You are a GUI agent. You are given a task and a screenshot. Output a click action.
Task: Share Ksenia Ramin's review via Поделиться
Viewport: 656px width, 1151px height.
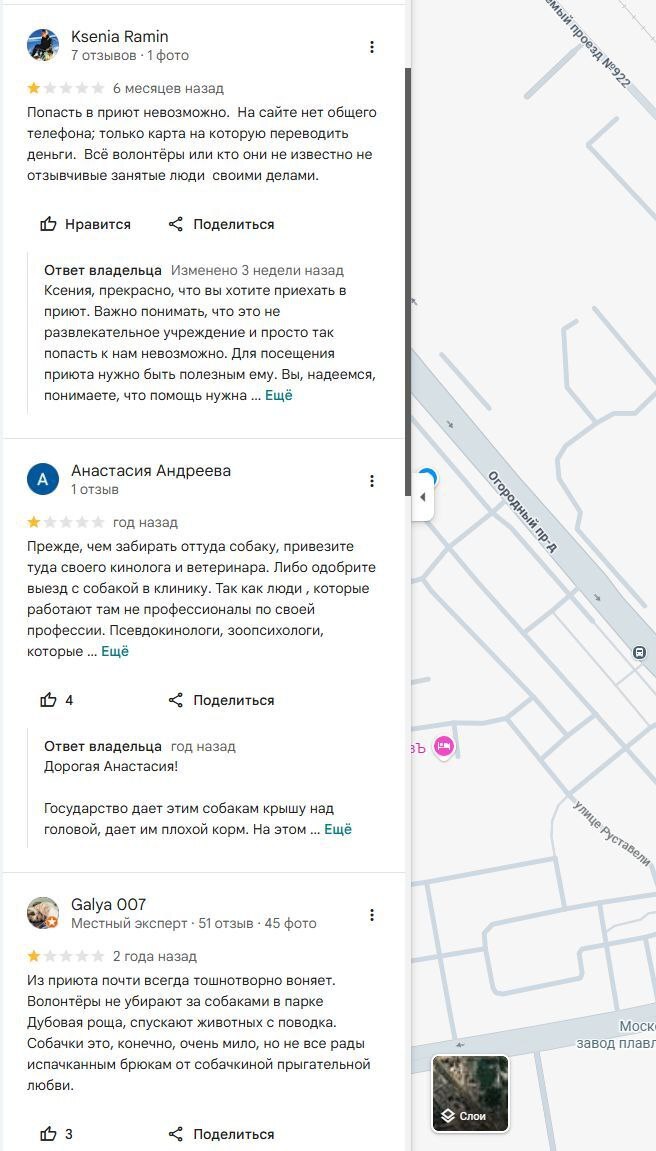[221, 224]
